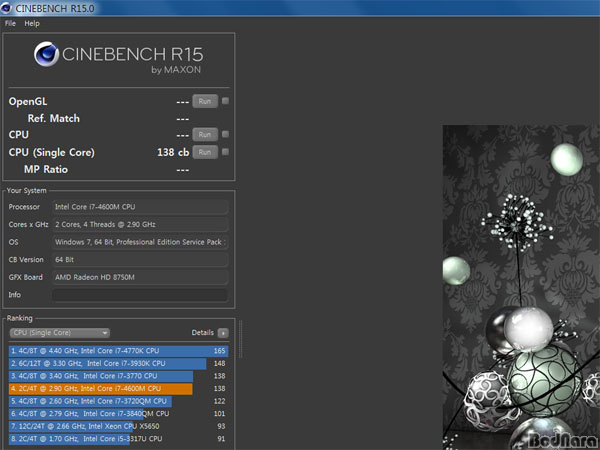The width and height of the screenshot is (600, 450).
Task: Click the Info input field
Action: [x=140, y=295]
